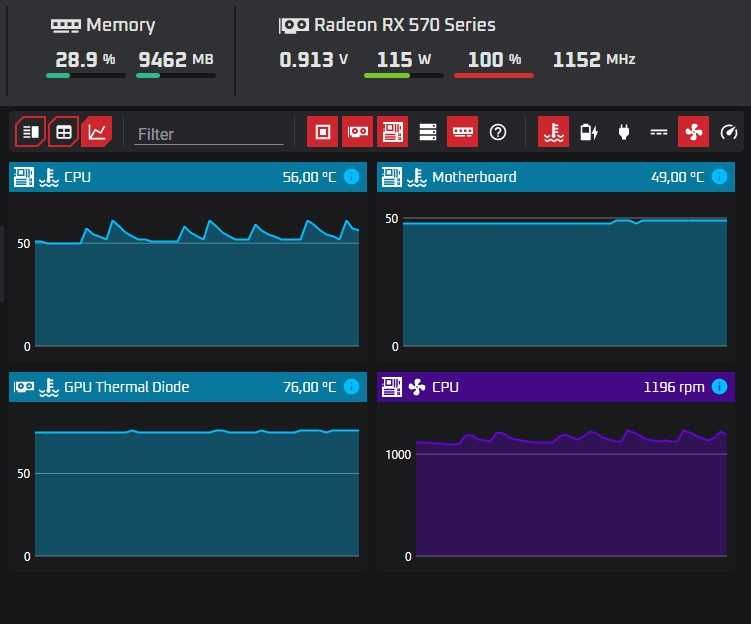Click the GPU Thermal Diode panel header
Image resolution: width=751 pixels, height=624 pixels.
click(x=188, y=386)
